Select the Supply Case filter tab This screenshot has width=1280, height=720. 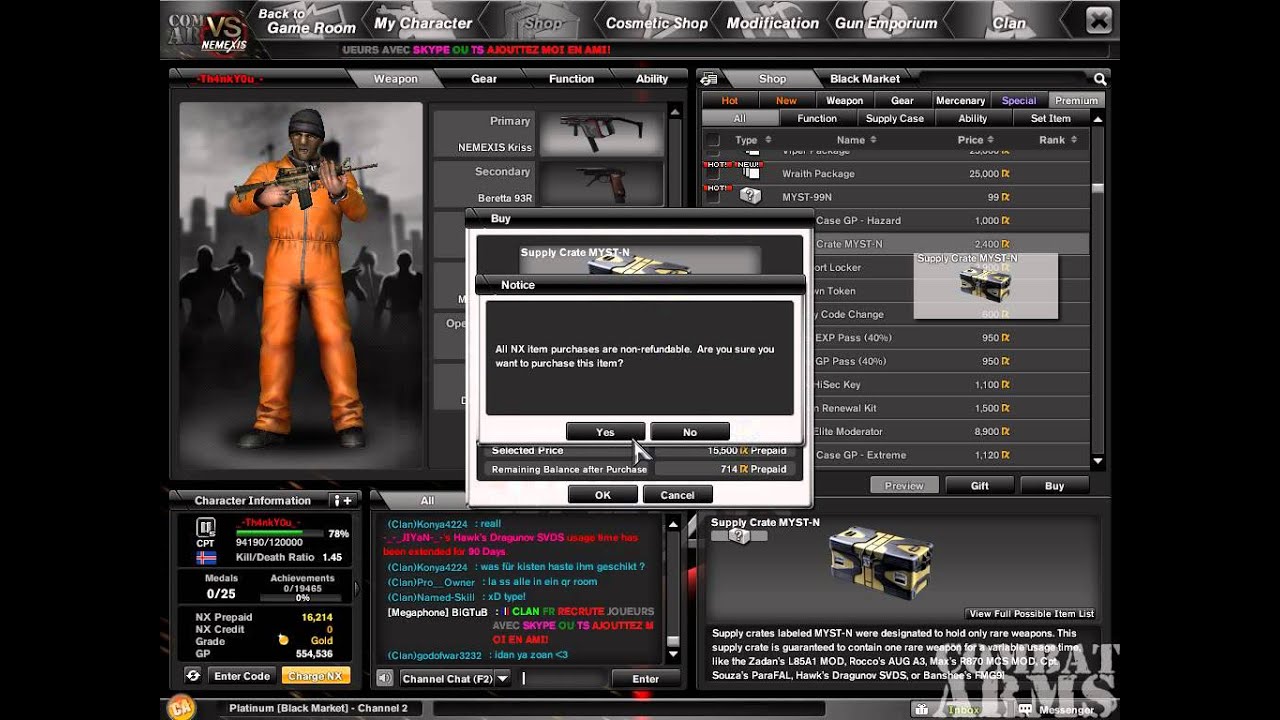point(894,118)
